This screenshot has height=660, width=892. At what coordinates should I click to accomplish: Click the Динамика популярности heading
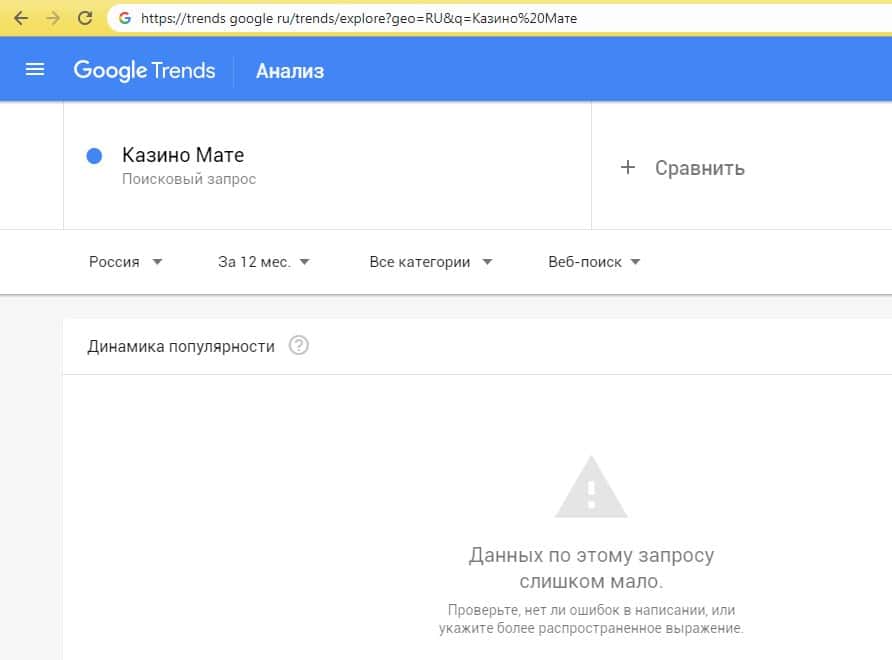(x=181, y=346)
